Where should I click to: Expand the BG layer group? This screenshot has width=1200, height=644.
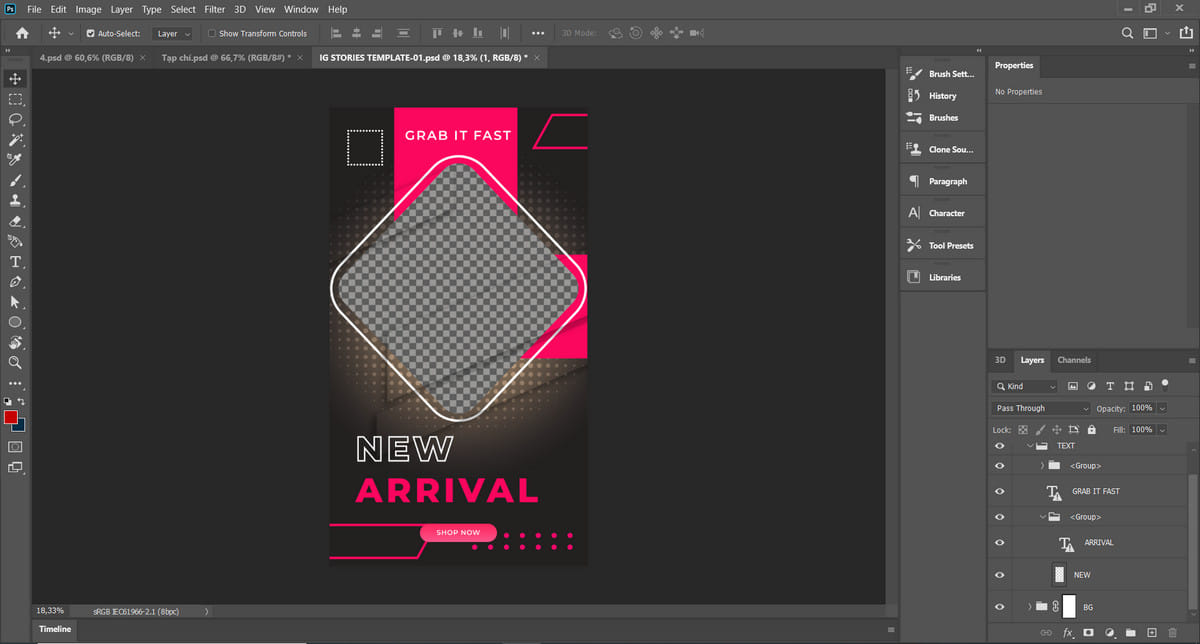[1029, 607]
